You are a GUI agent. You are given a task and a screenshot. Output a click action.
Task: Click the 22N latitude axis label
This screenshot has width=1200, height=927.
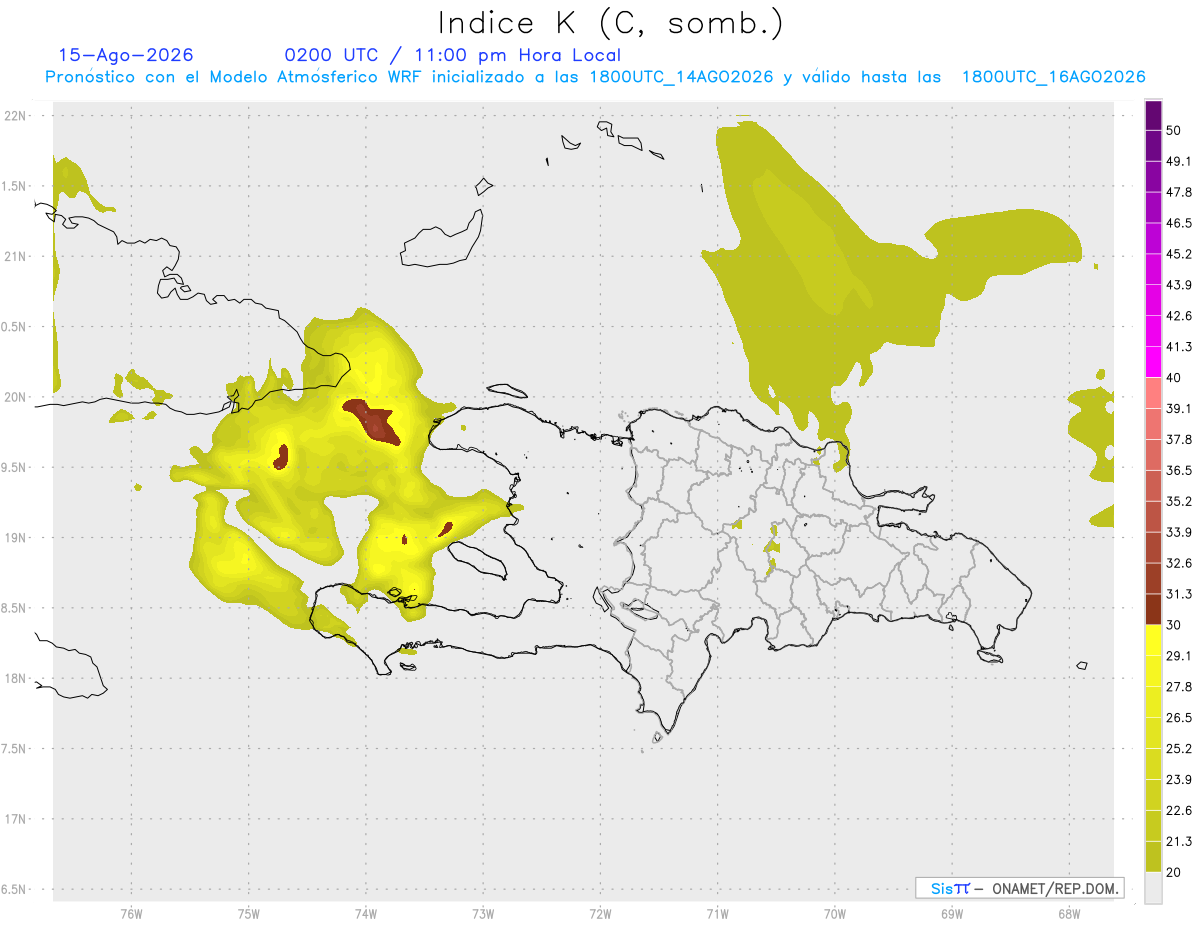17,115
